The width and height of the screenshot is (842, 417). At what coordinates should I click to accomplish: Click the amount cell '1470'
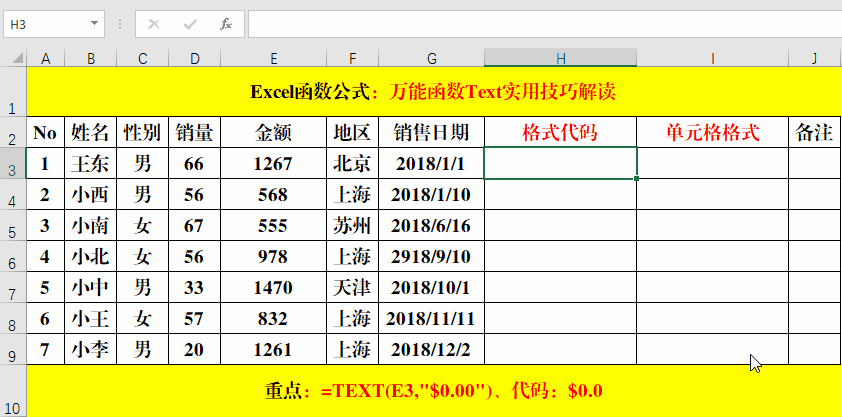pos(273,288)
